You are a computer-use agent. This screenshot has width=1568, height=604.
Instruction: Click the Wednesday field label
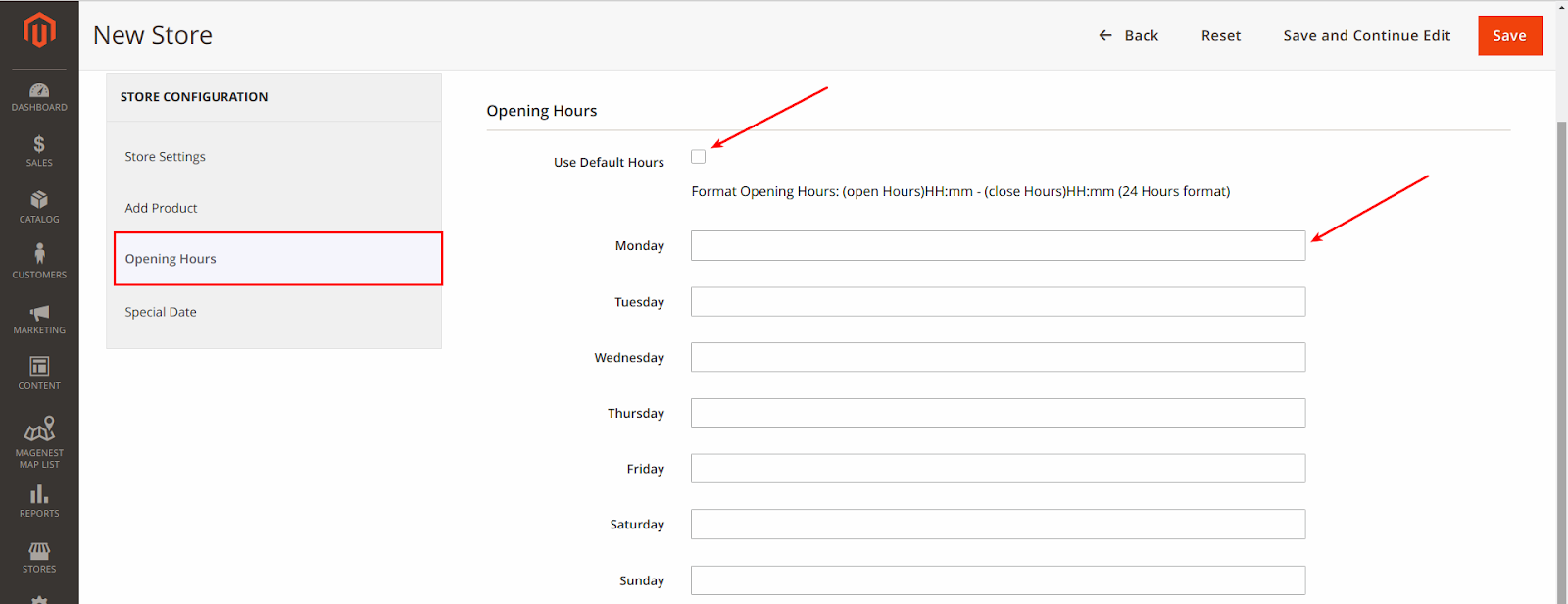[x=629, y=358]
